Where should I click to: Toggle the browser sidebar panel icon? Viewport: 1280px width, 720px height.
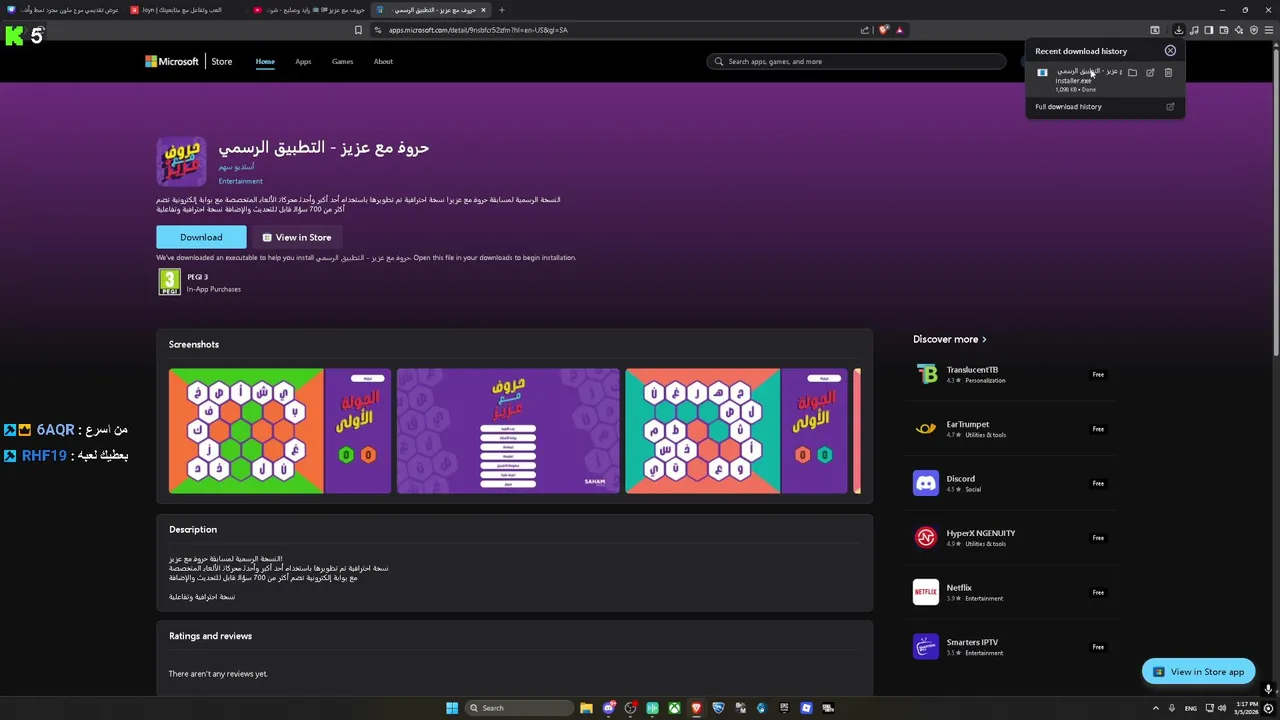(x=1209, y=30)
